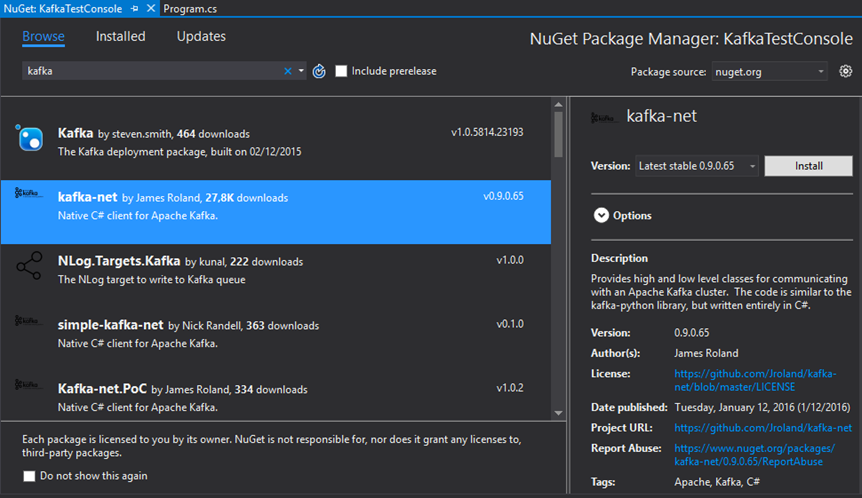
Task: Click the Description heading
Action: click(619, 258)
